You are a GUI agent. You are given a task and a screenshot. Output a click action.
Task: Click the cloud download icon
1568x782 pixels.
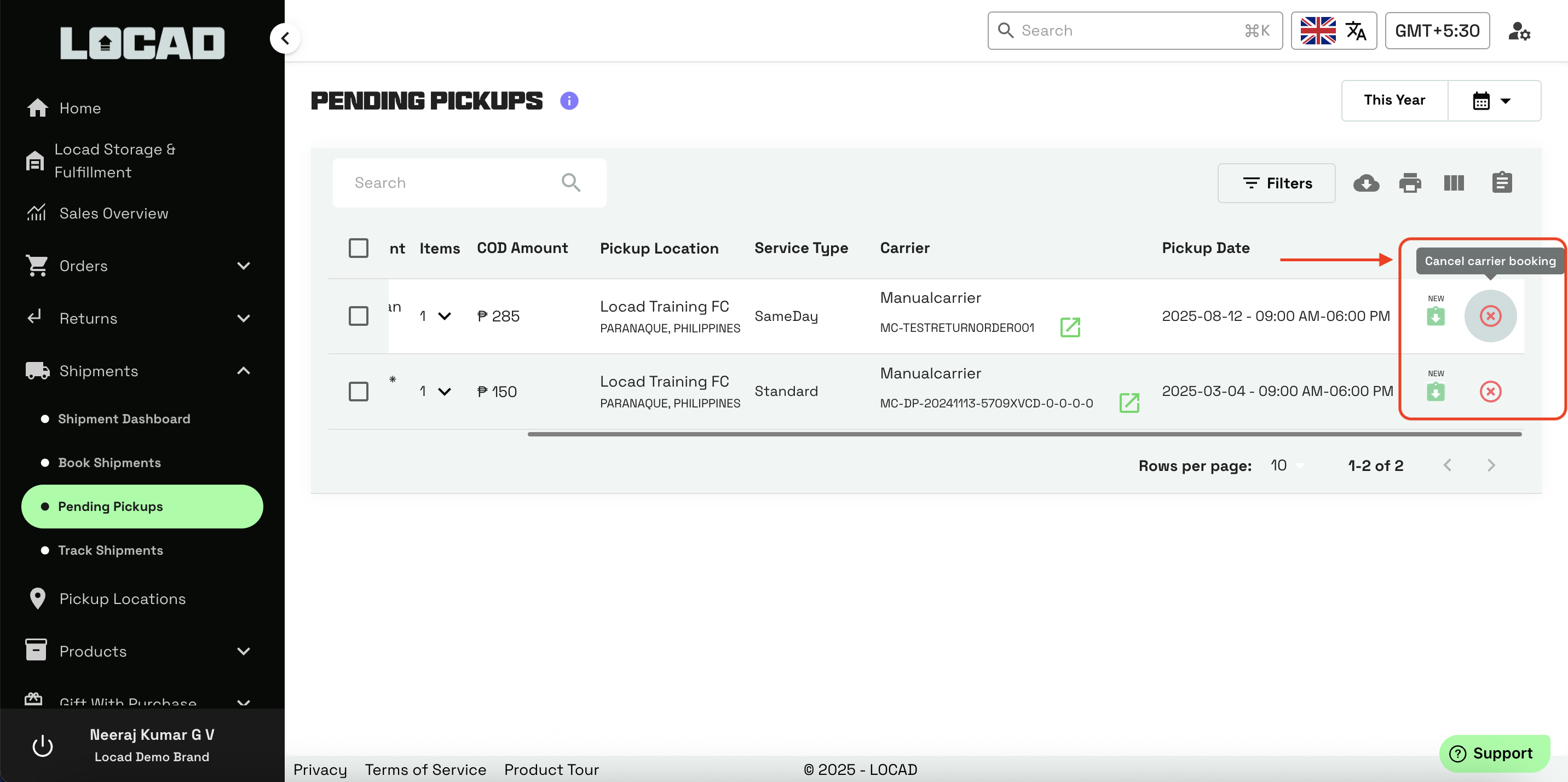1366,183
